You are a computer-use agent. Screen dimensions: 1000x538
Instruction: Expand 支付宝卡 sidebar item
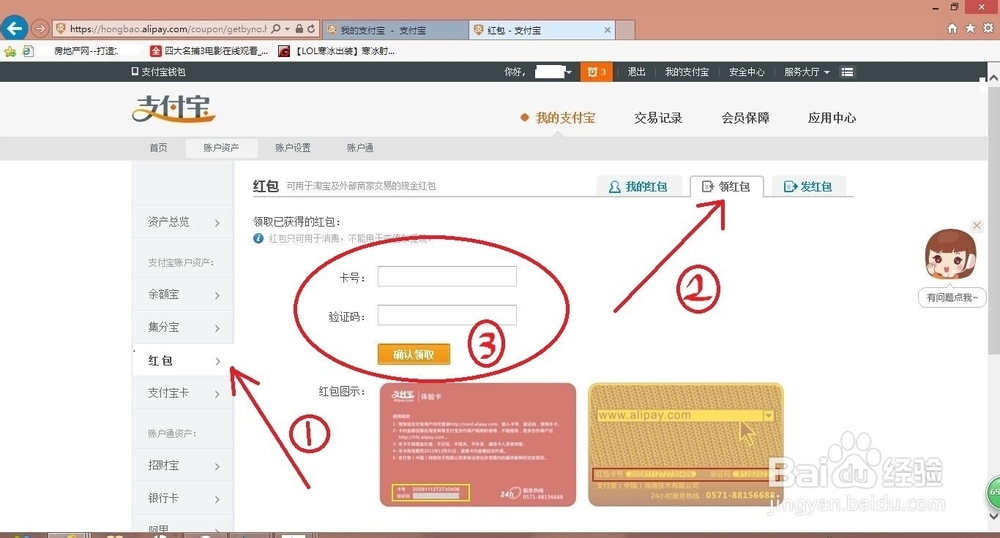coord(182,393)
